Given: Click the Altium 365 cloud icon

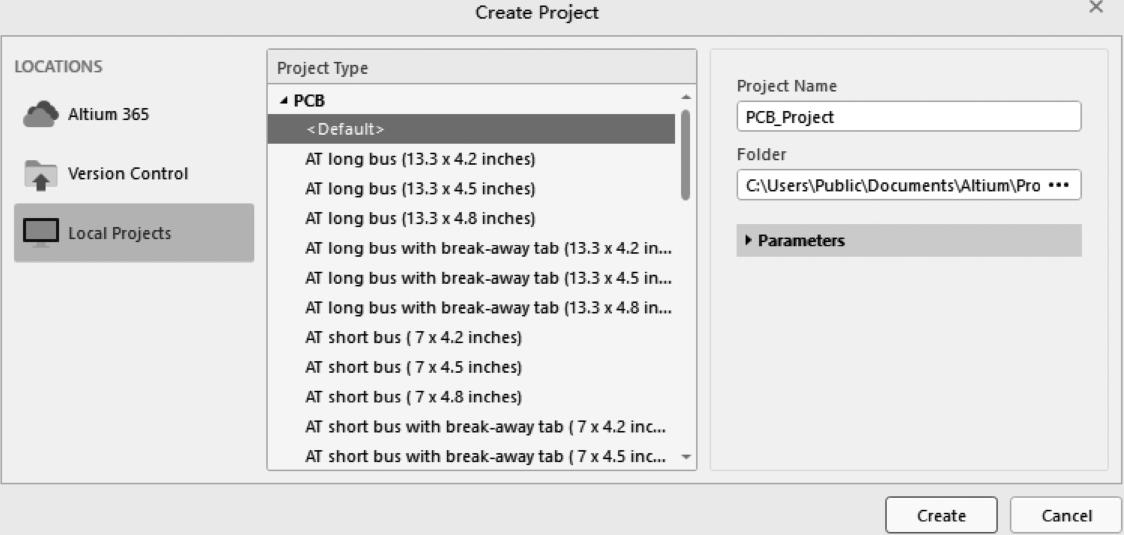Looking at the screenshot, I should [41, 115].
